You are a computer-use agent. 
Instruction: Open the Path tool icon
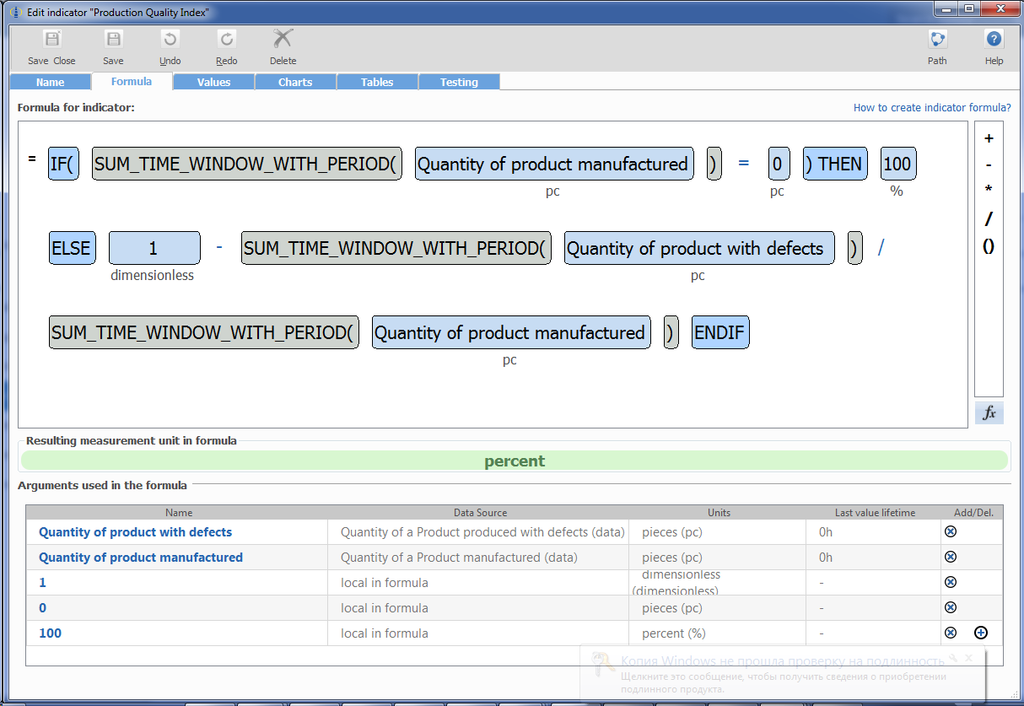[x=937, y=40]
